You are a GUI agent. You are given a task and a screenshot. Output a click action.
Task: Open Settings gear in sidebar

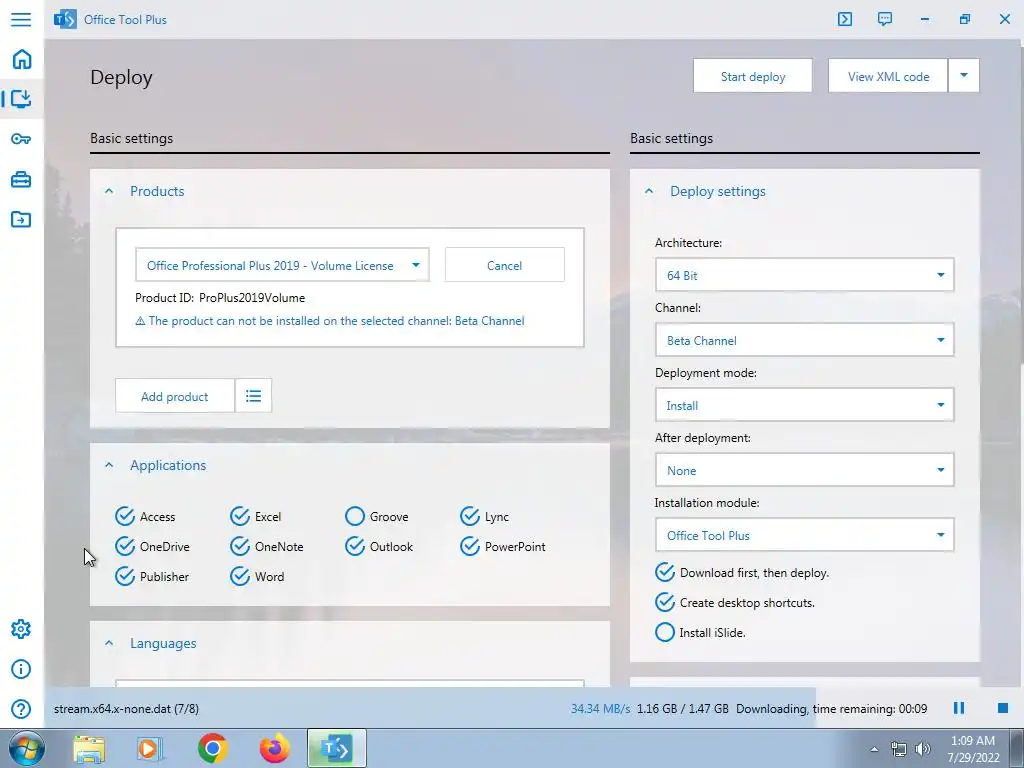pyautogui.click(x=21, y=629)
